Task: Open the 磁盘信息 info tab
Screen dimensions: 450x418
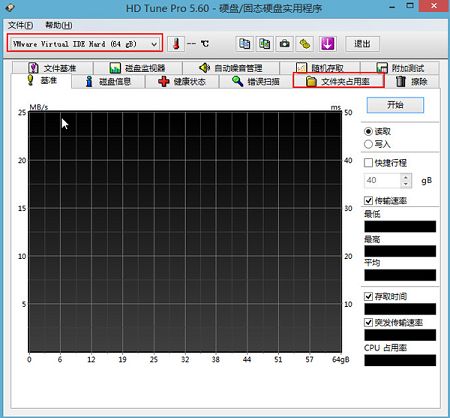Action: tap(108, 82)
